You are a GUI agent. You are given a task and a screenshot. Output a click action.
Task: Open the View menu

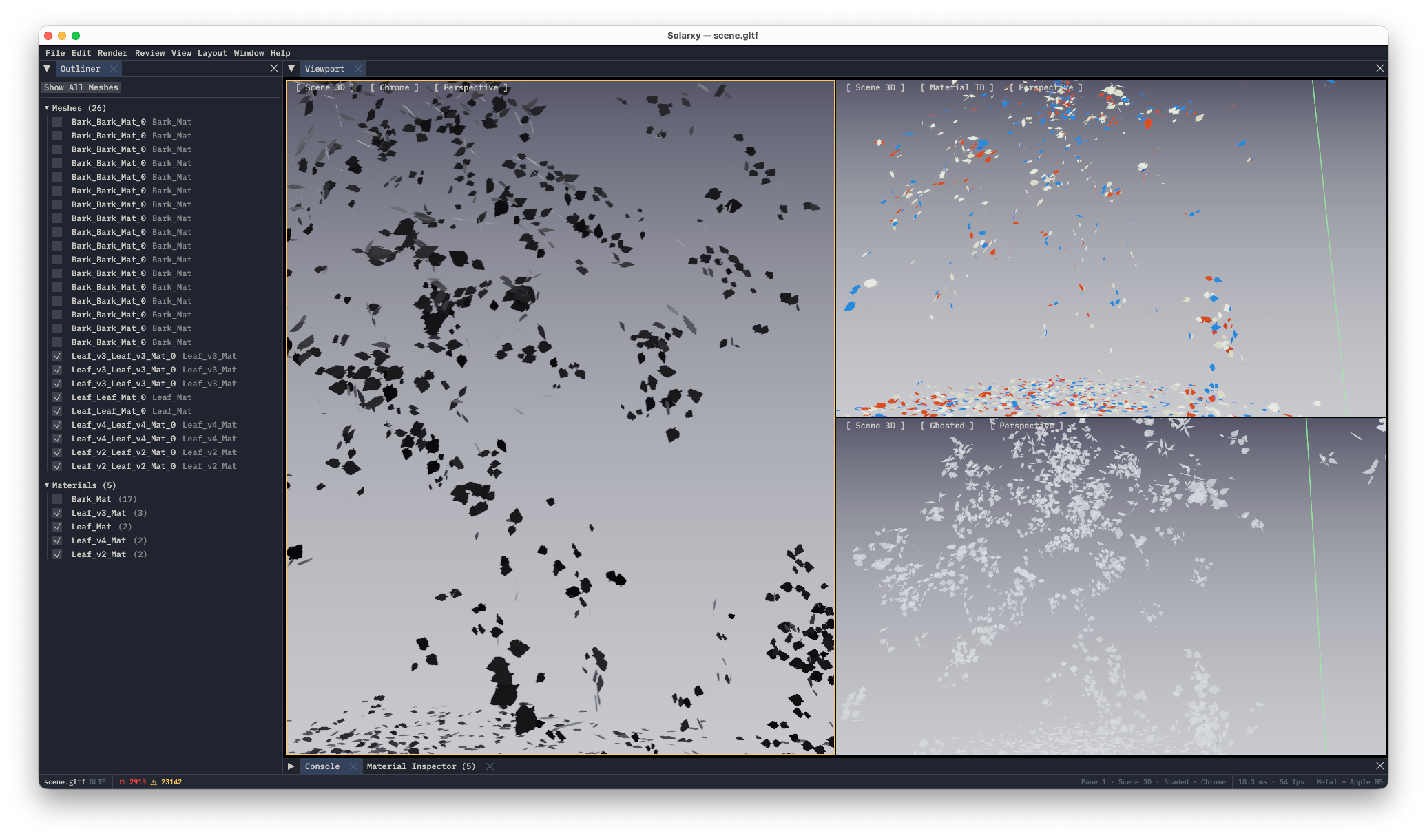[181, 53]
